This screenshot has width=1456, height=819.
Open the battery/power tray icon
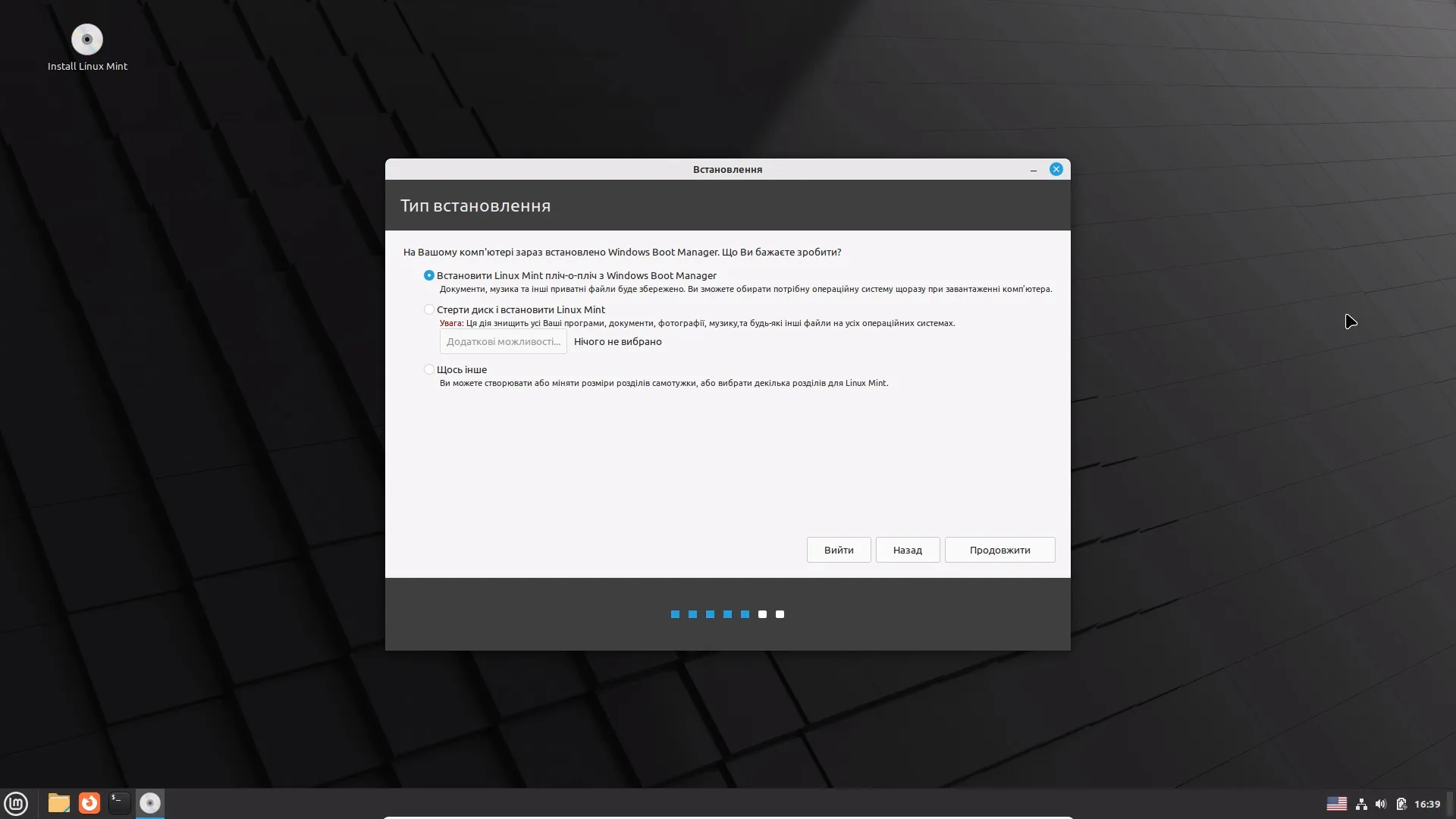[x=1401, y=804]
